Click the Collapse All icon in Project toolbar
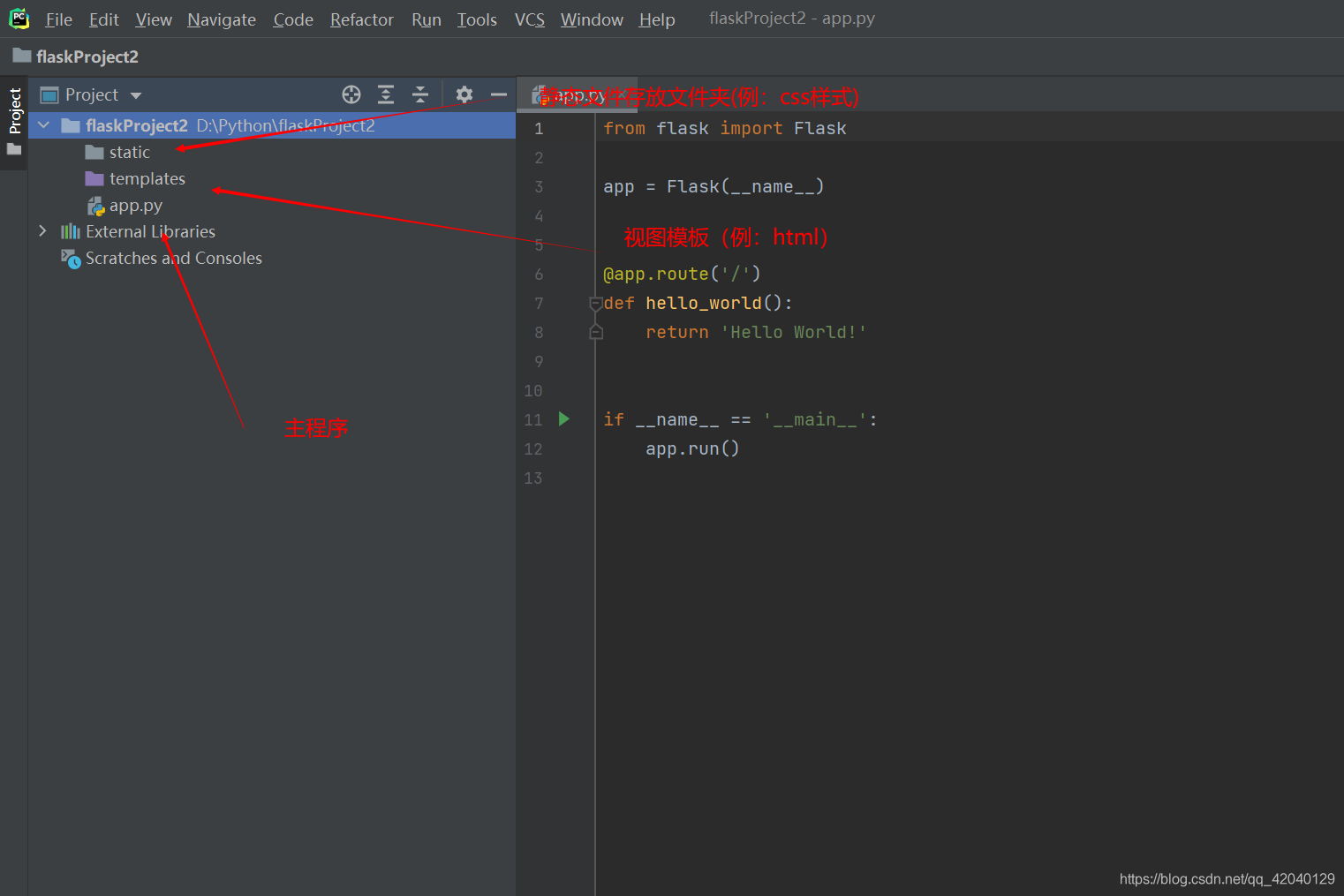Image resolution: width=1344 pixels, height=896 pixels. click(x=420, y=94)
